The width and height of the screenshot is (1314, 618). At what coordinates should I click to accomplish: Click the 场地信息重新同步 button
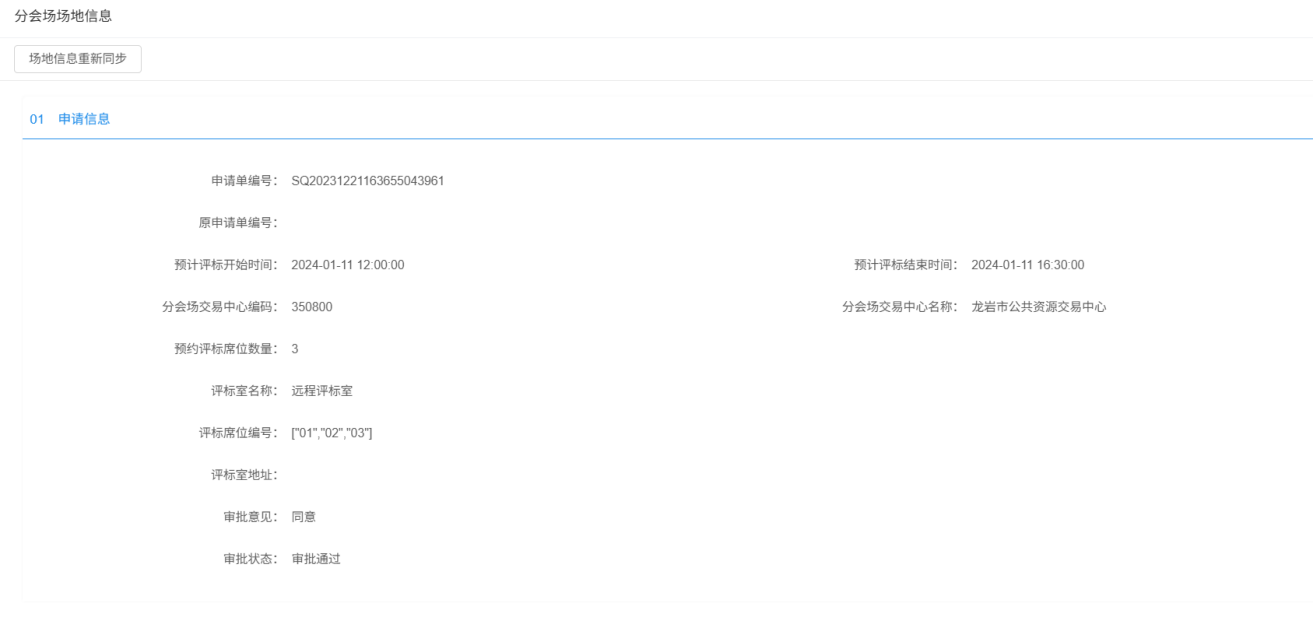(x=78, y=59)
